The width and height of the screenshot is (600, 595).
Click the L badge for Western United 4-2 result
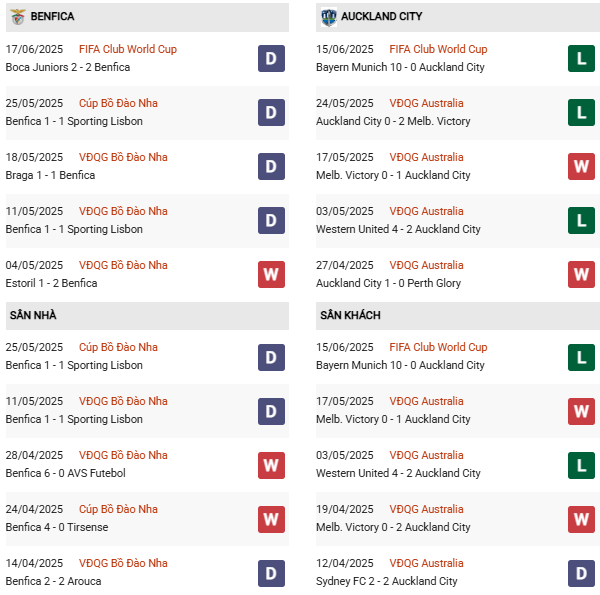[x=582, y=220]
